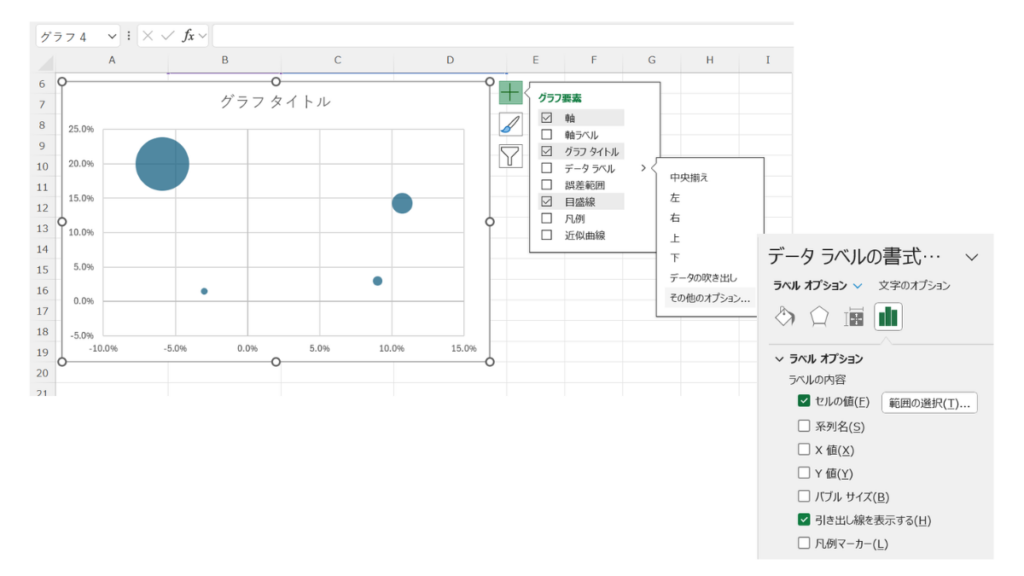
Task: Open the Size & Properties icon
Action: click(x=854, y=317)
